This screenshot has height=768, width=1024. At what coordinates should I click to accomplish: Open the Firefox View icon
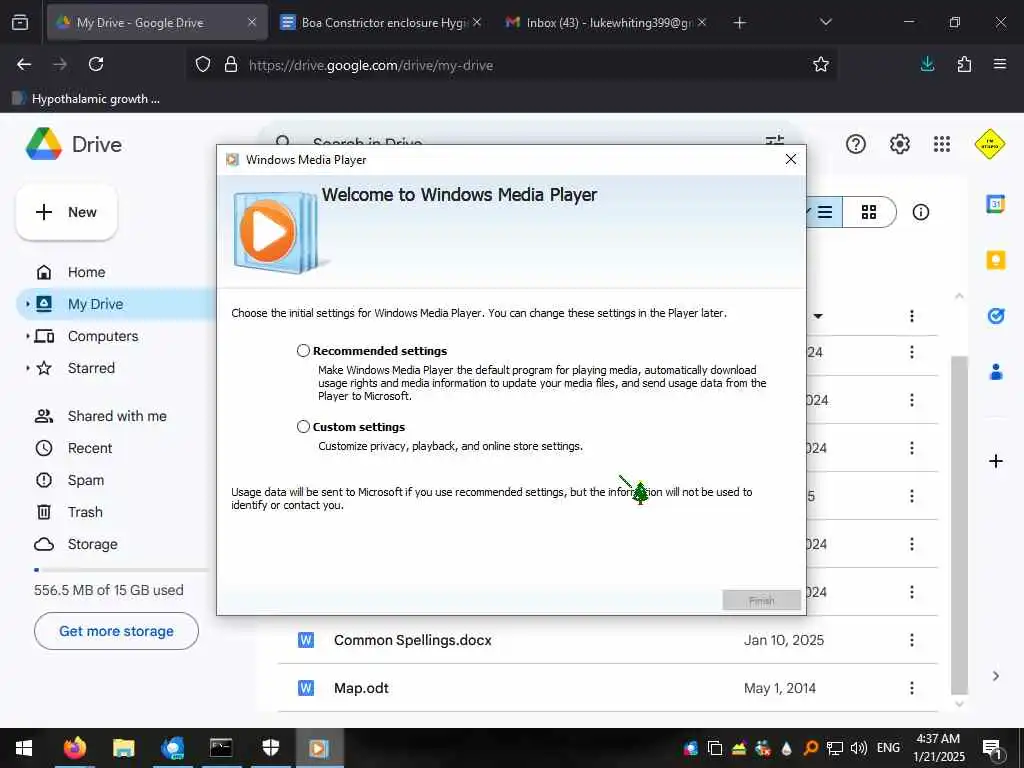coord(20,22)
